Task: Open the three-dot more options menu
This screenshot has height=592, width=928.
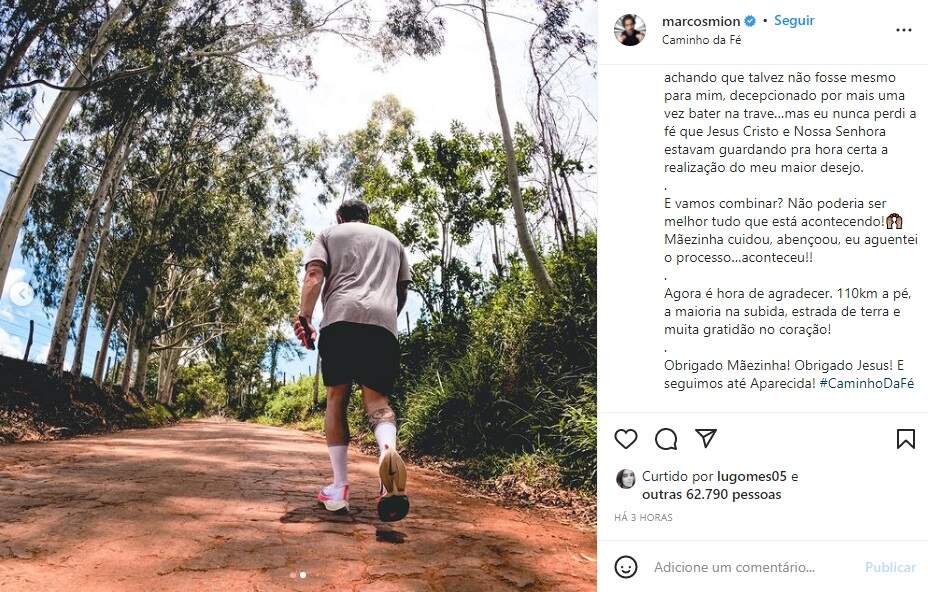Action: tap(903, 30)
